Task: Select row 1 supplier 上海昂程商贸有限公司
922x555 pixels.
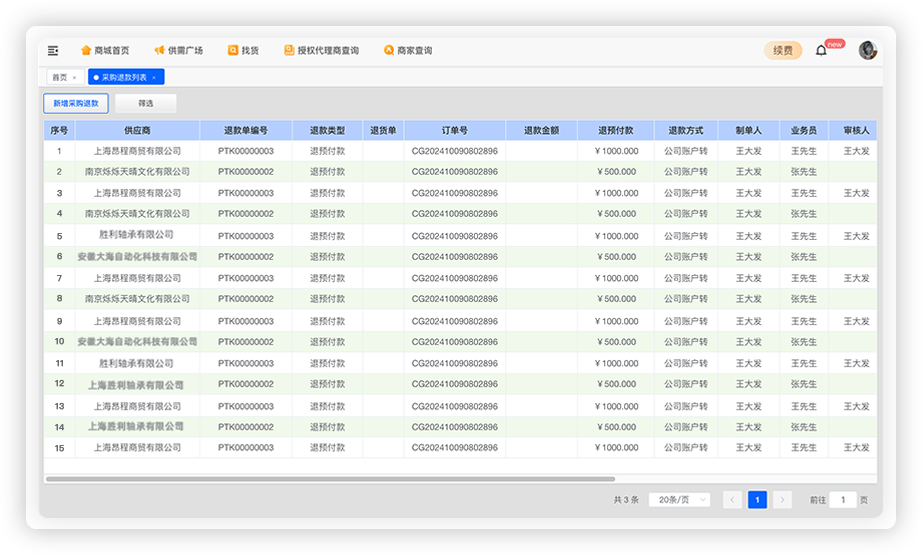Action: [137, 151]
